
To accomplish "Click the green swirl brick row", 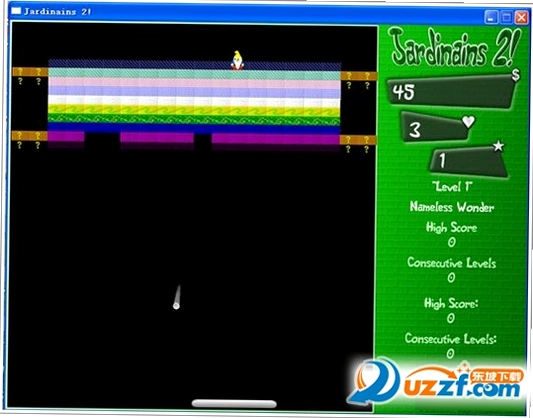I will [x=194, y=119].
